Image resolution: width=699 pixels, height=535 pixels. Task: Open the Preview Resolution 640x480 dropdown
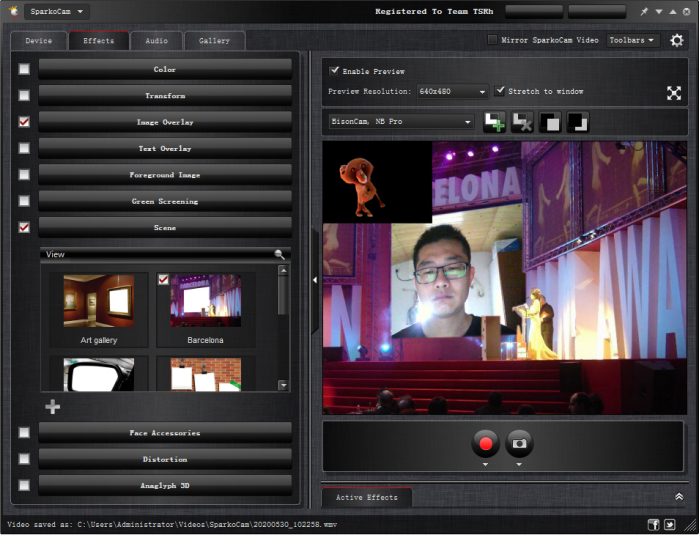pos(452,91)
